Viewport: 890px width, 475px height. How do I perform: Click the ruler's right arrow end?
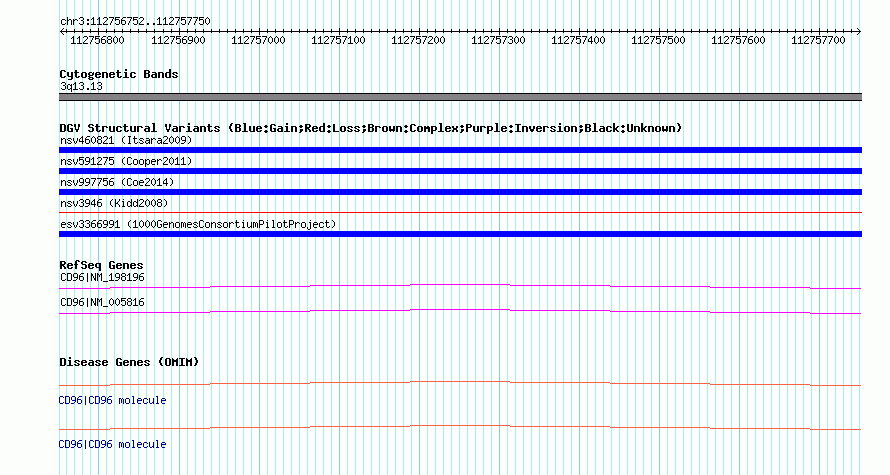[859, 32]
